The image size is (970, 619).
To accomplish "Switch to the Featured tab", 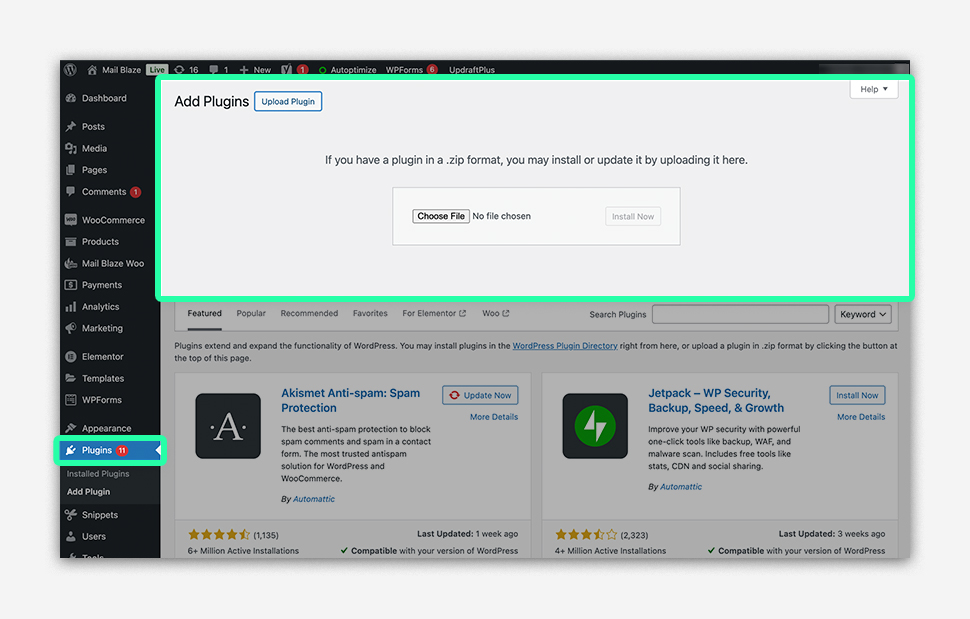I will click(205, 314).
